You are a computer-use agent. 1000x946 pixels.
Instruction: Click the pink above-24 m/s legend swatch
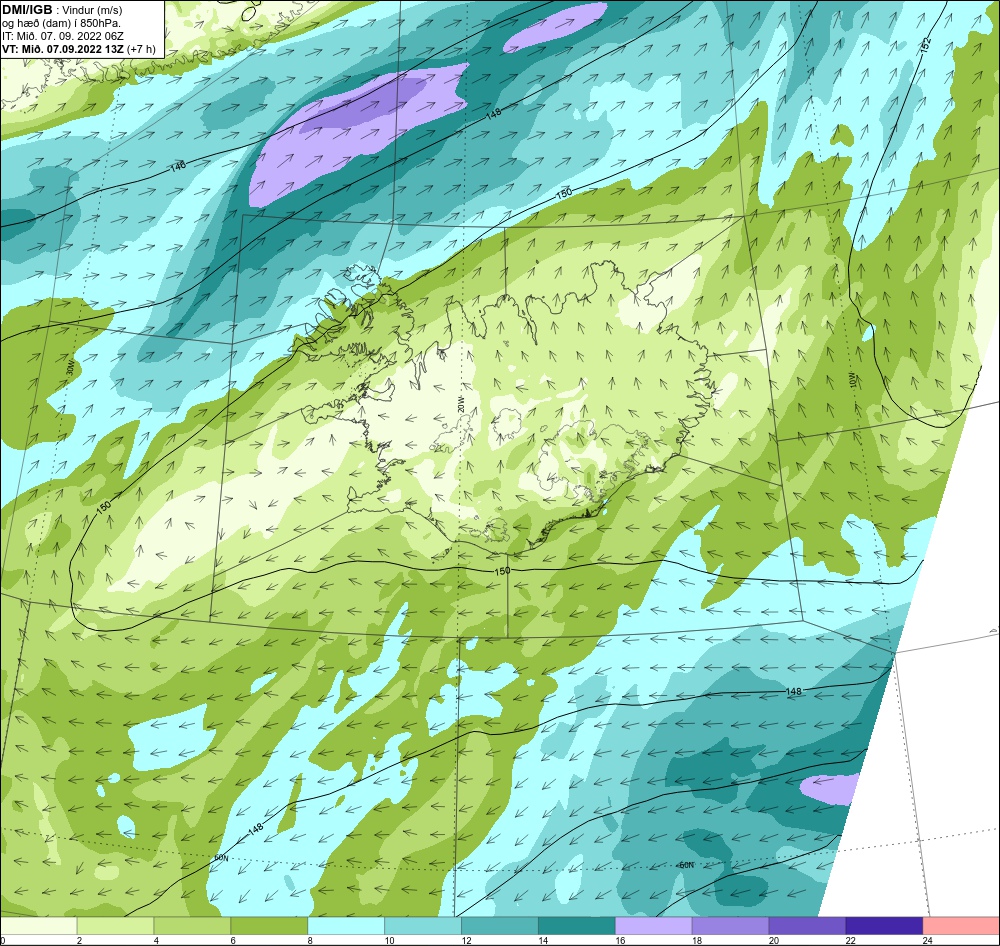961,926
